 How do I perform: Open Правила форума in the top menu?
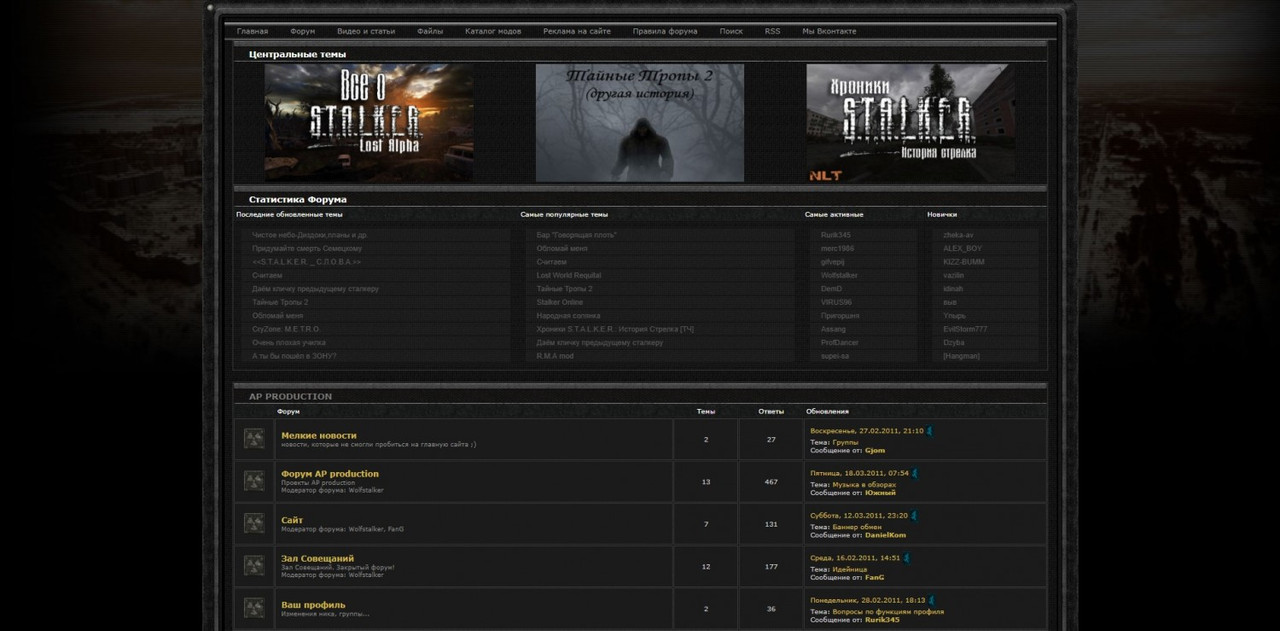pos(665,31)
